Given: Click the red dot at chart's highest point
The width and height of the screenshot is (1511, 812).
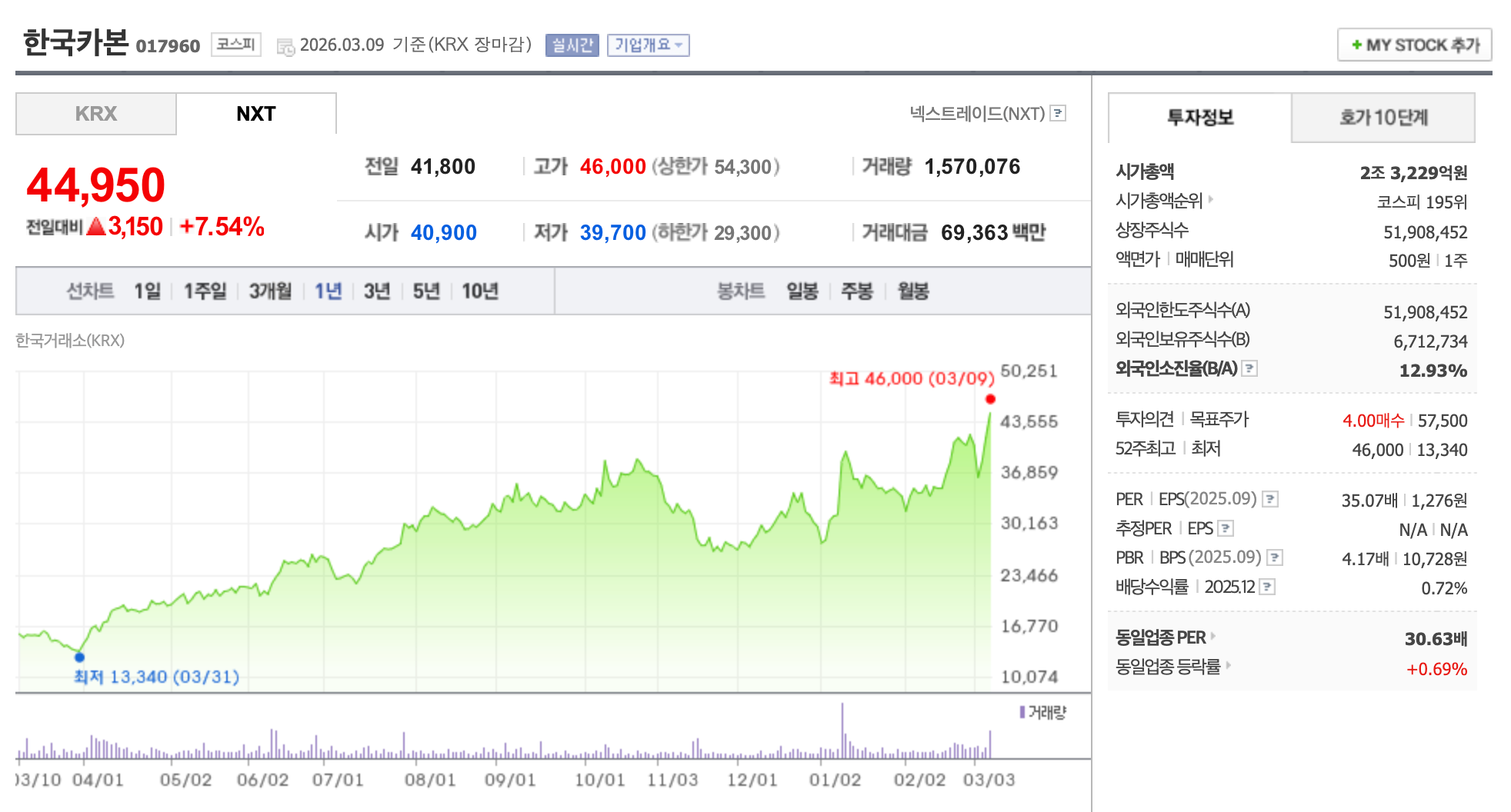Looking at the screenshot, I should tap(990, 399).
